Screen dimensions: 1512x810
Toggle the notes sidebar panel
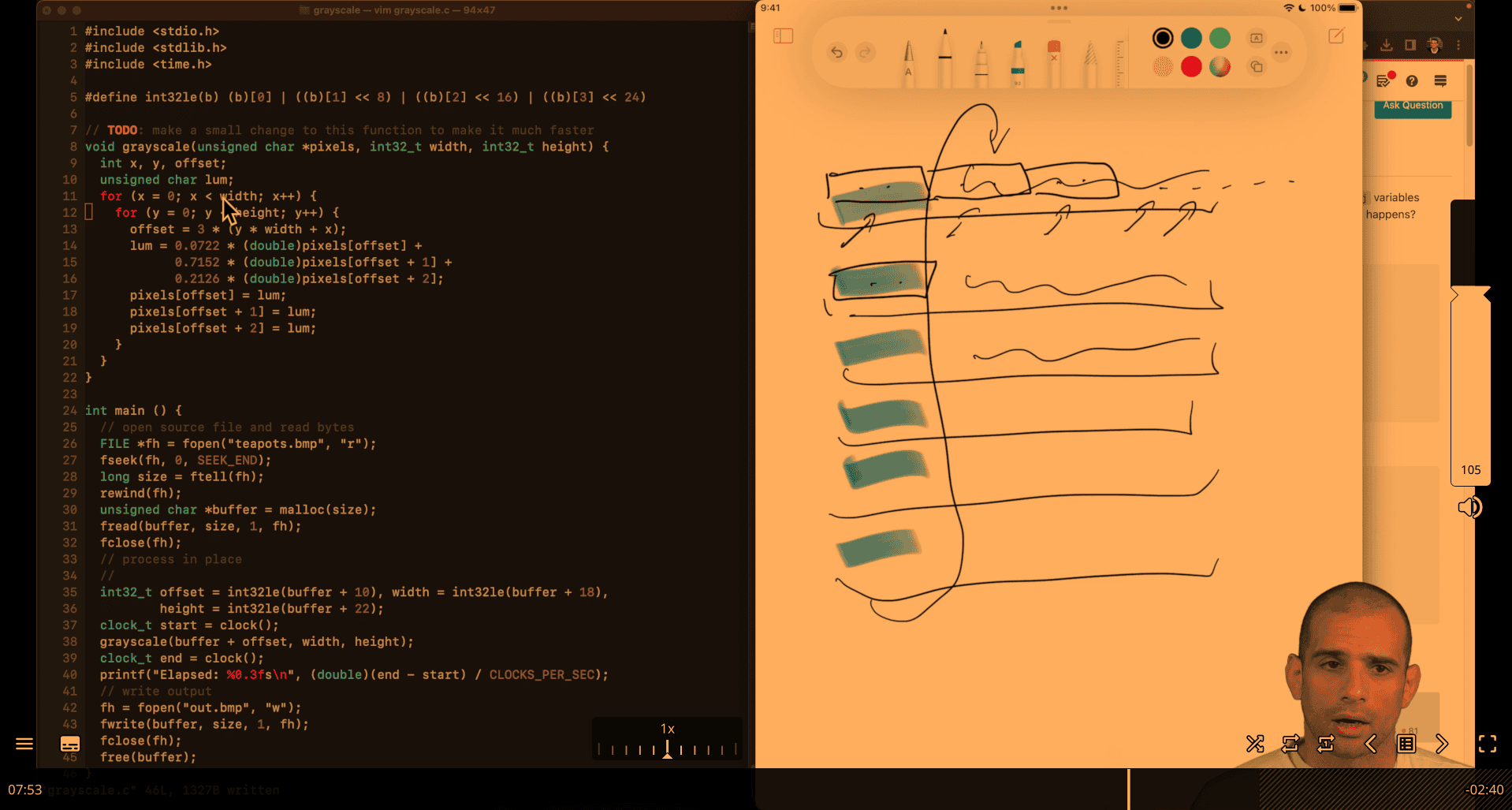pos(783,36)
